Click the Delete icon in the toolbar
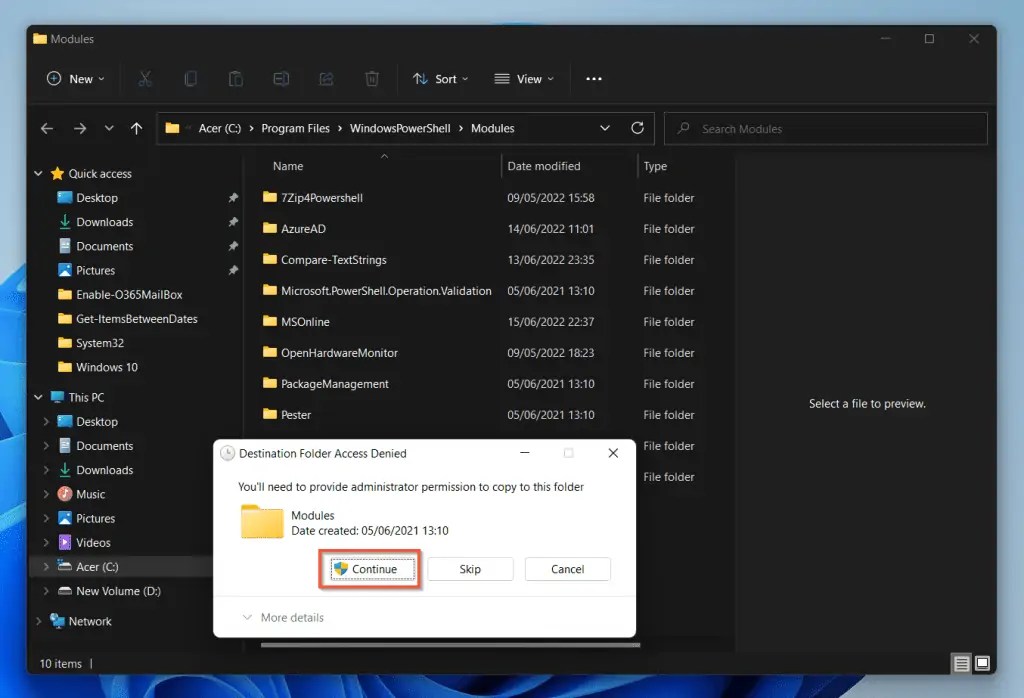 click(371, 79)
